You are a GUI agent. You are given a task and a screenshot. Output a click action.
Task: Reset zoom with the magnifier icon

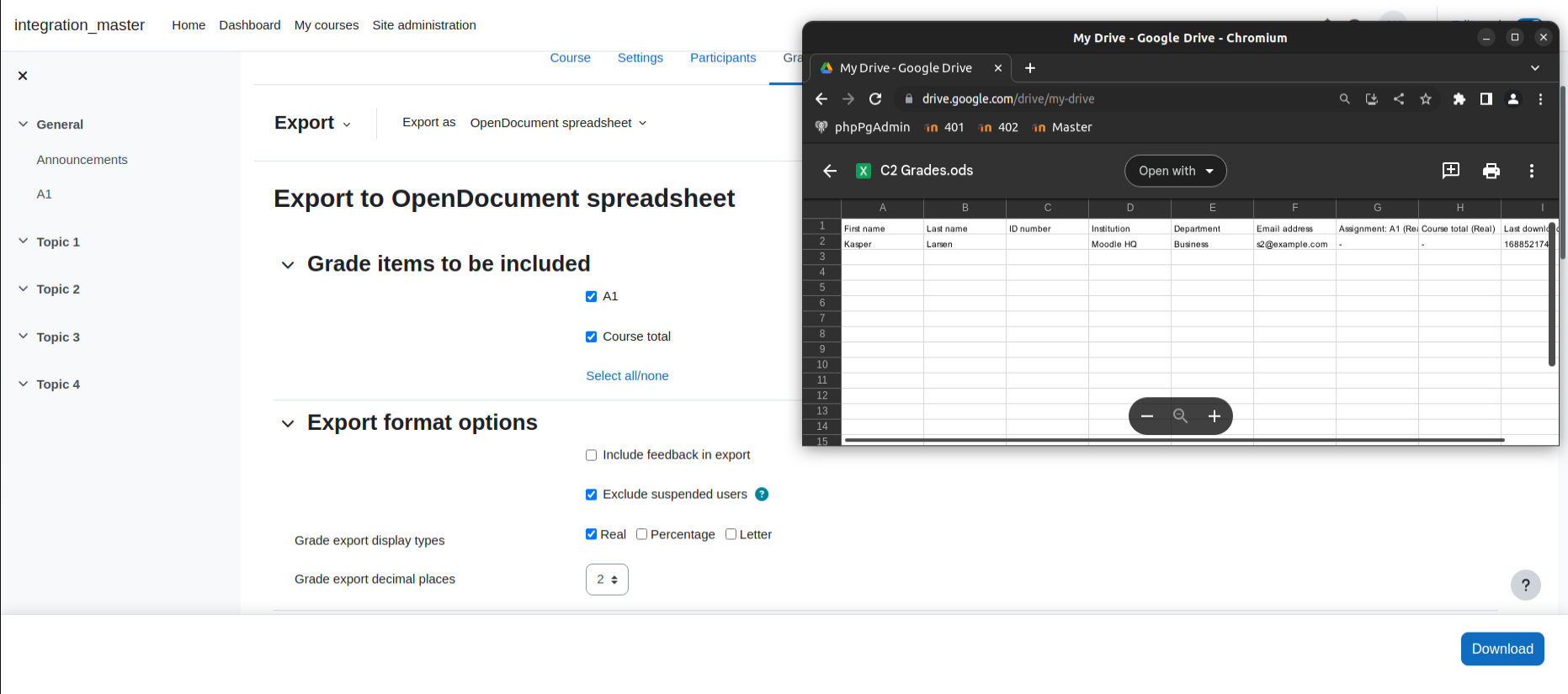coord(1180,416)
